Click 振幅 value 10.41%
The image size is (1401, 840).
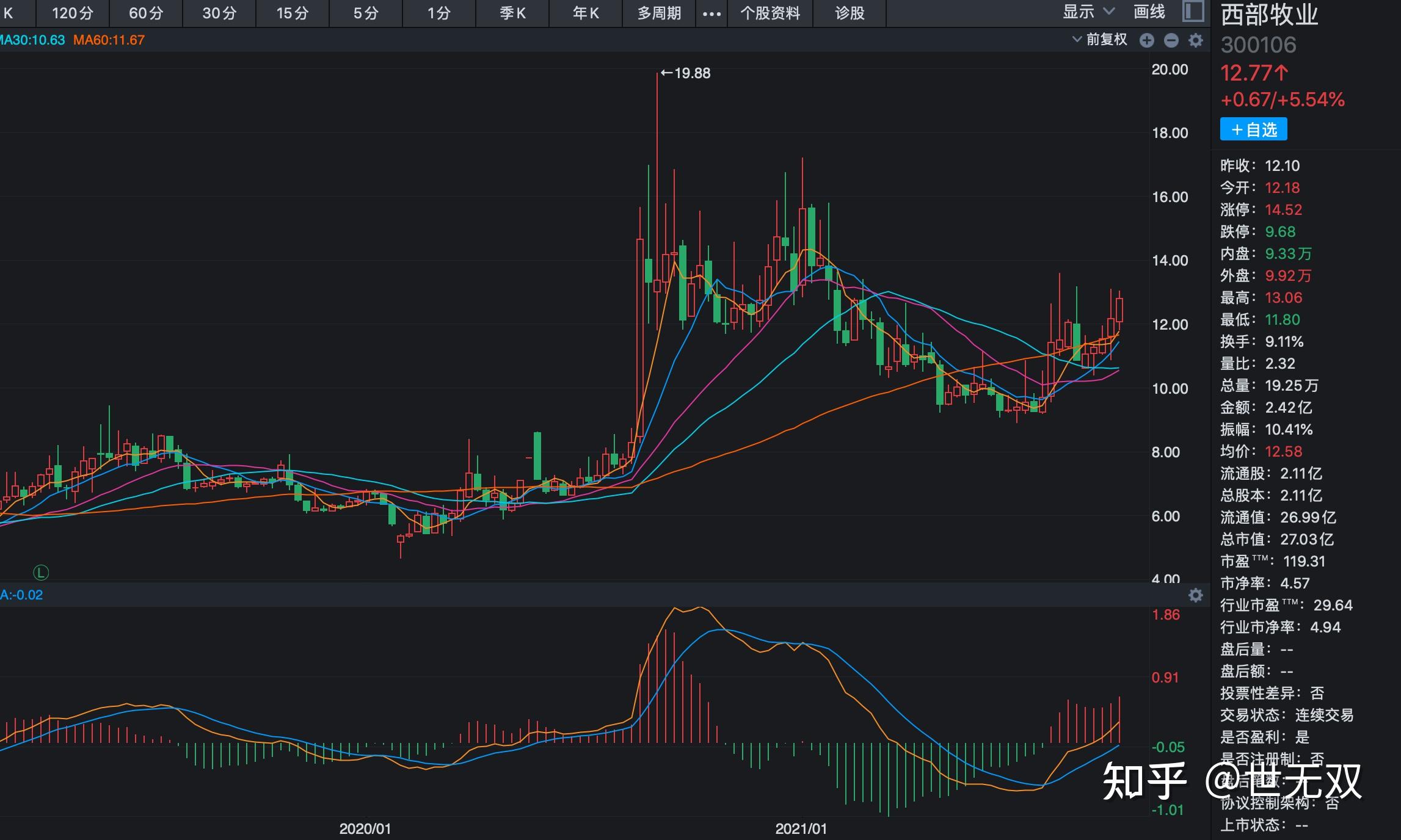[x=1289, y=429]
